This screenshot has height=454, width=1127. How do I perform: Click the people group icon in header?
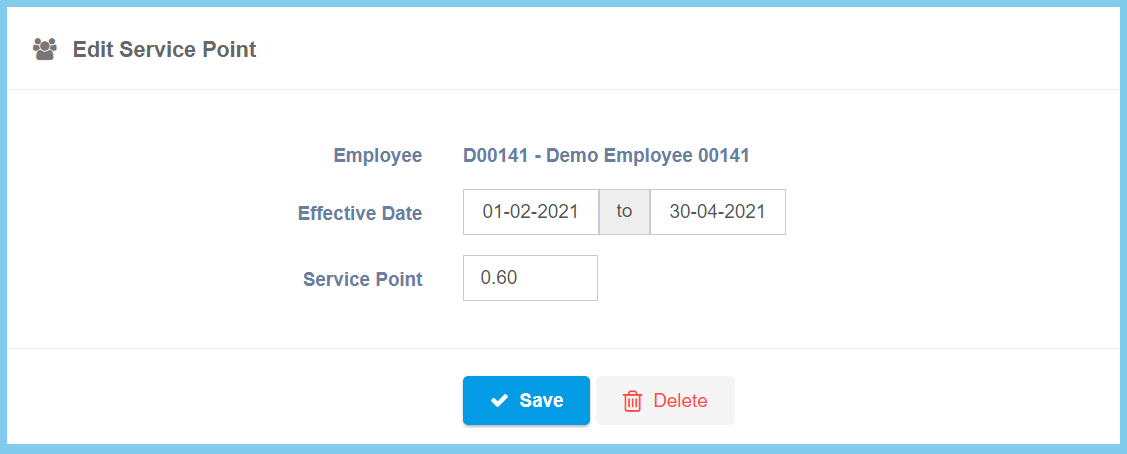[x=44, y=49]
